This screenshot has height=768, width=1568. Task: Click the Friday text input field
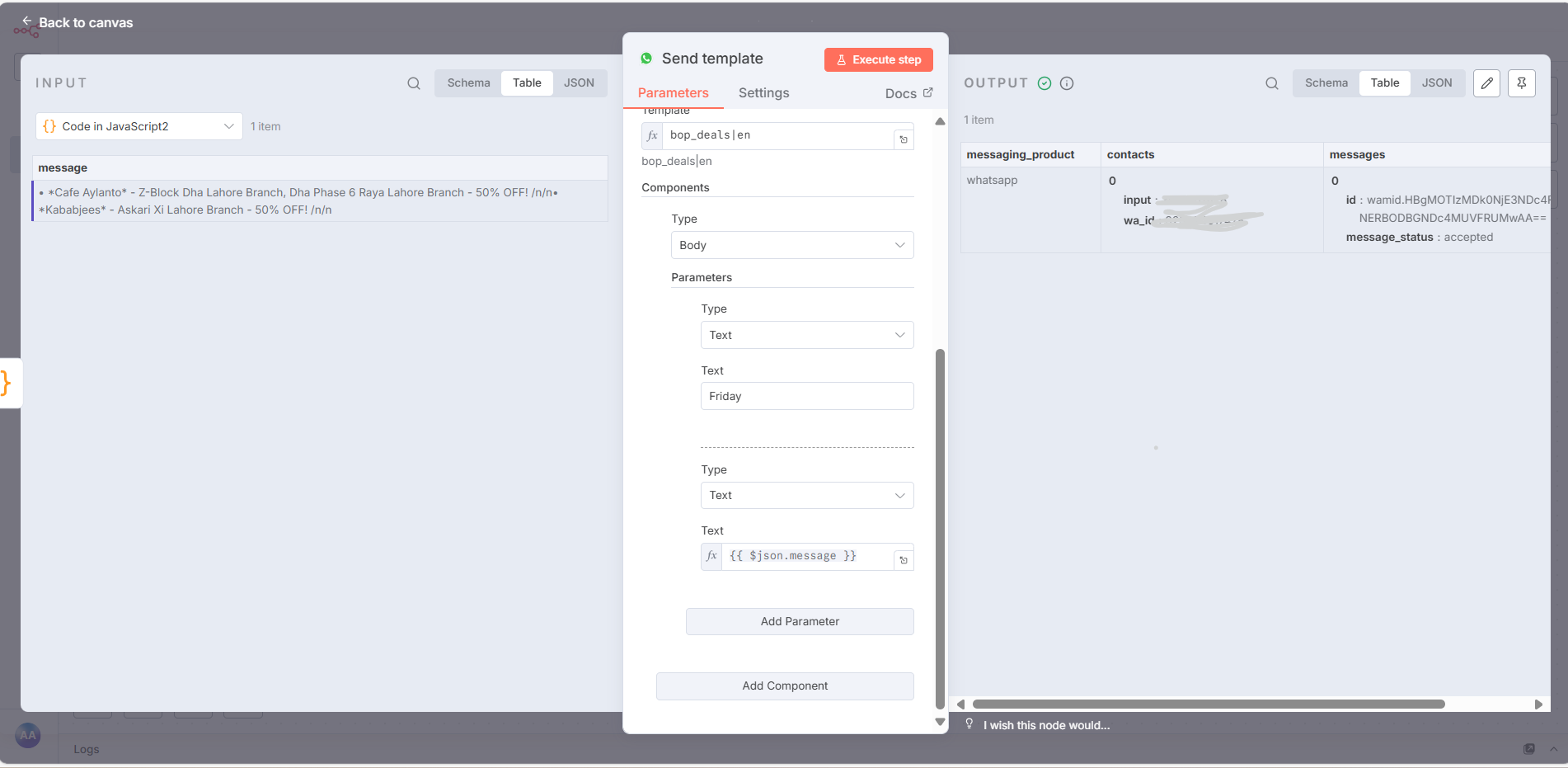(806, 396)
